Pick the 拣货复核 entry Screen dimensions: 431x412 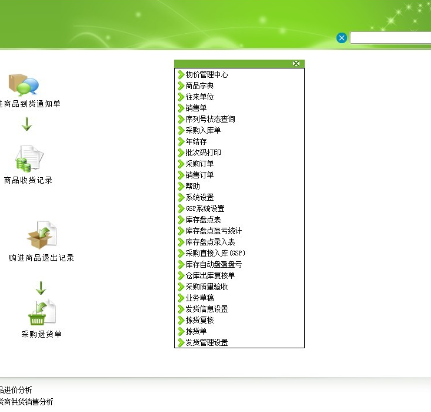pyautogui.click(x=200, y=320)
